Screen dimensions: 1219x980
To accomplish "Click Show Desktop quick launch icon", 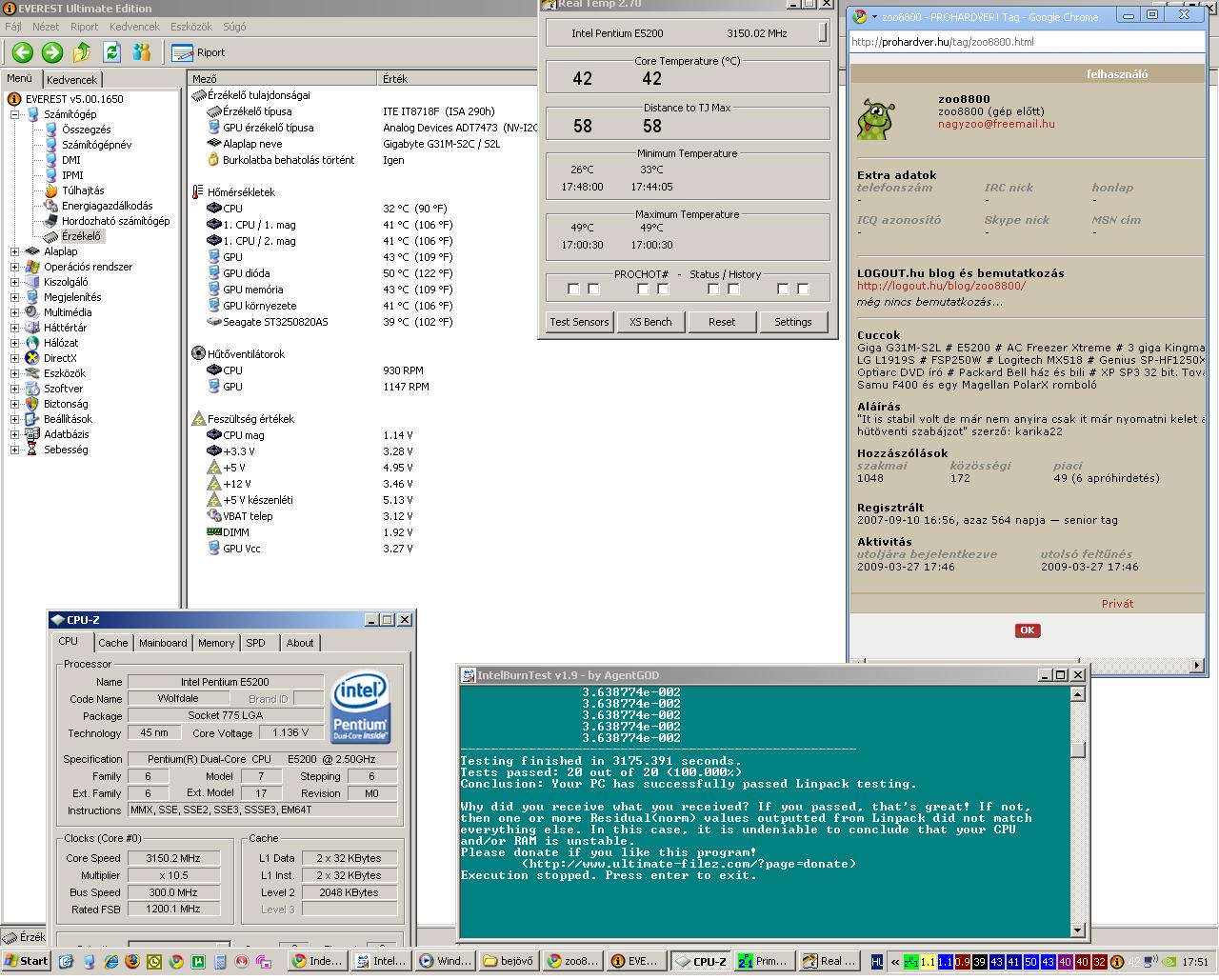I will (x=66, y=962).
